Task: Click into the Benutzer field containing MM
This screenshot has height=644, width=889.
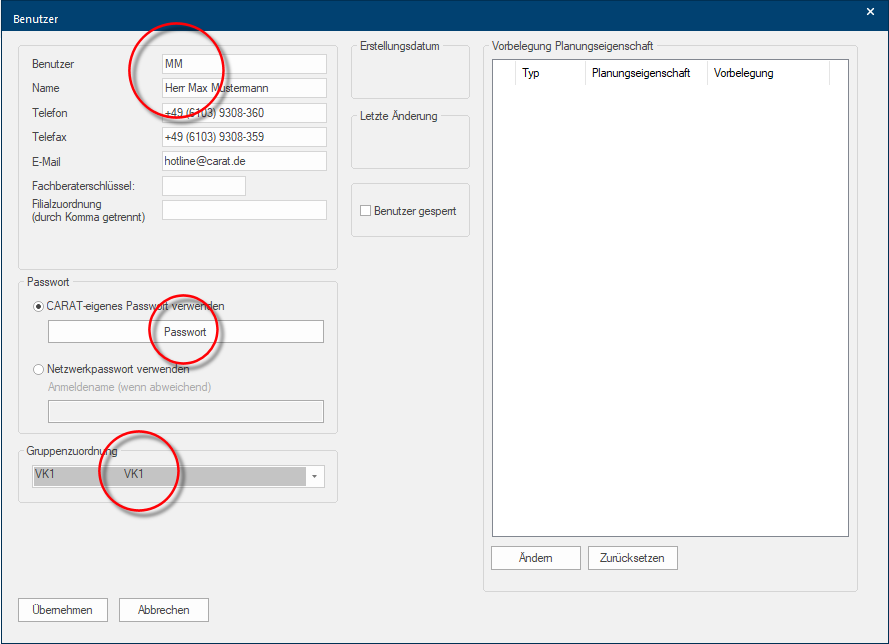Action: tap(244, 64)
